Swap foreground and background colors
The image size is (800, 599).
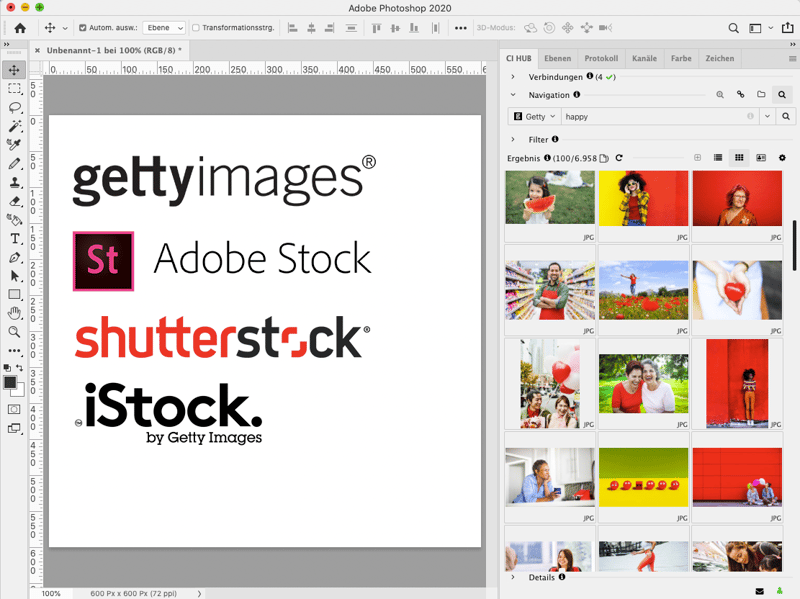pos(20,367)
